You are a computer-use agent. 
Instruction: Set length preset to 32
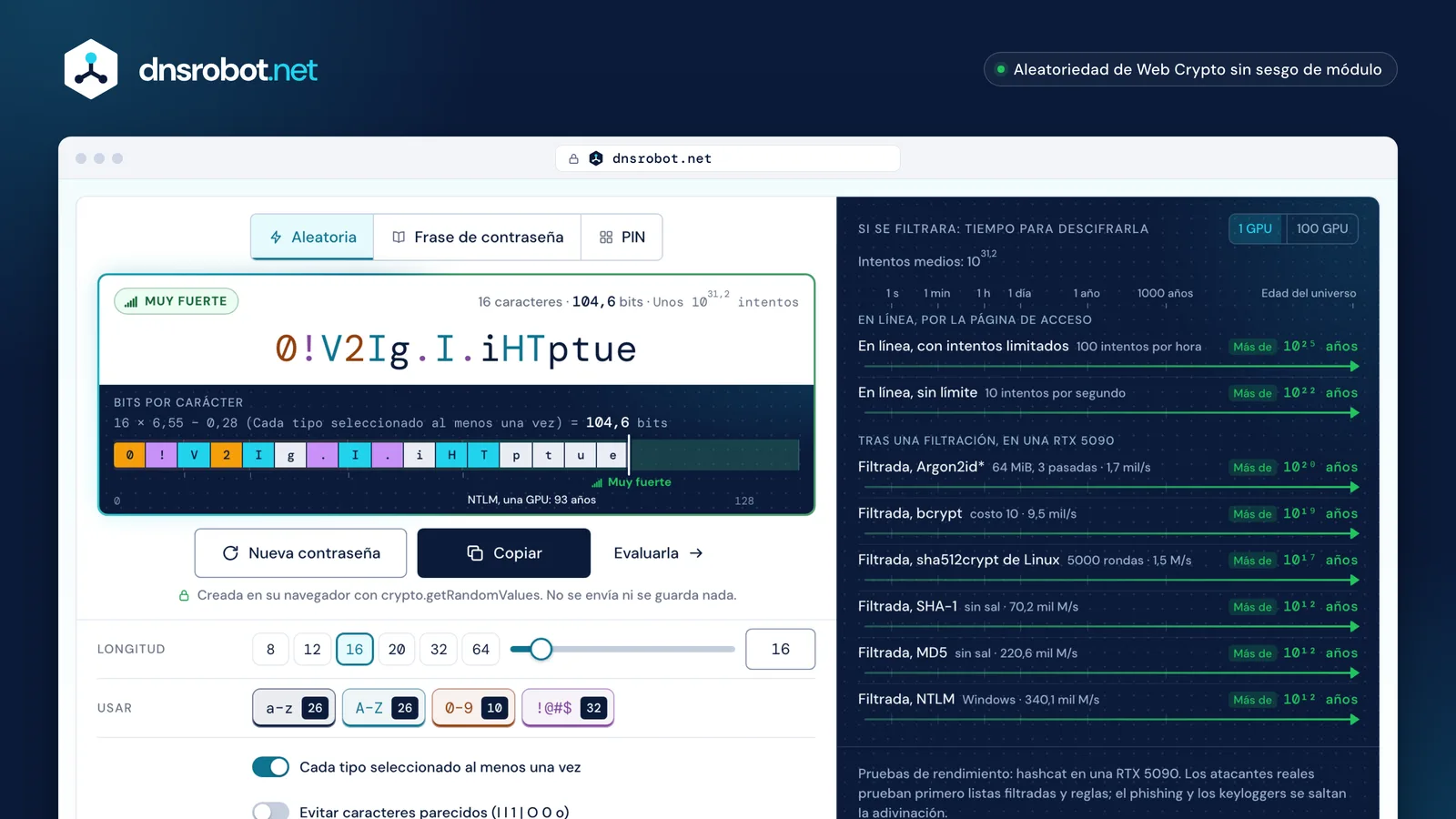[x=439, y=649]
